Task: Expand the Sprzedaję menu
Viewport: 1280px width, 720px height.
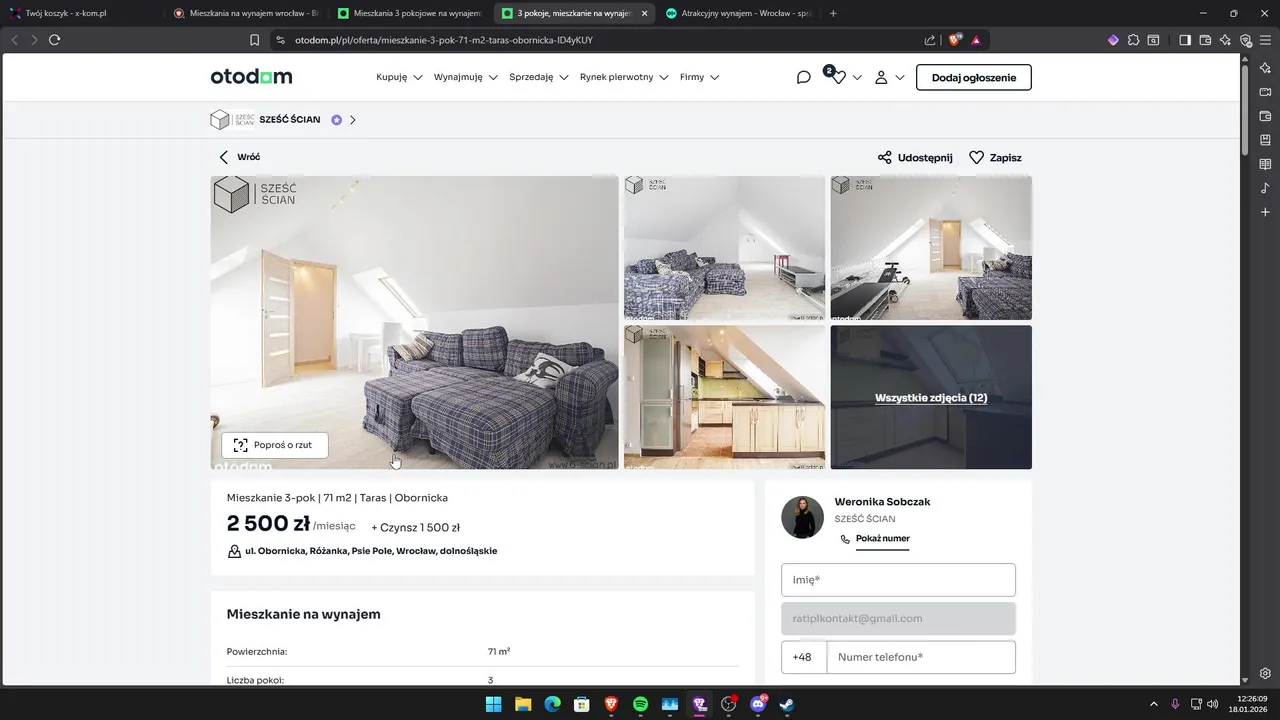Action: pos(538,77)
